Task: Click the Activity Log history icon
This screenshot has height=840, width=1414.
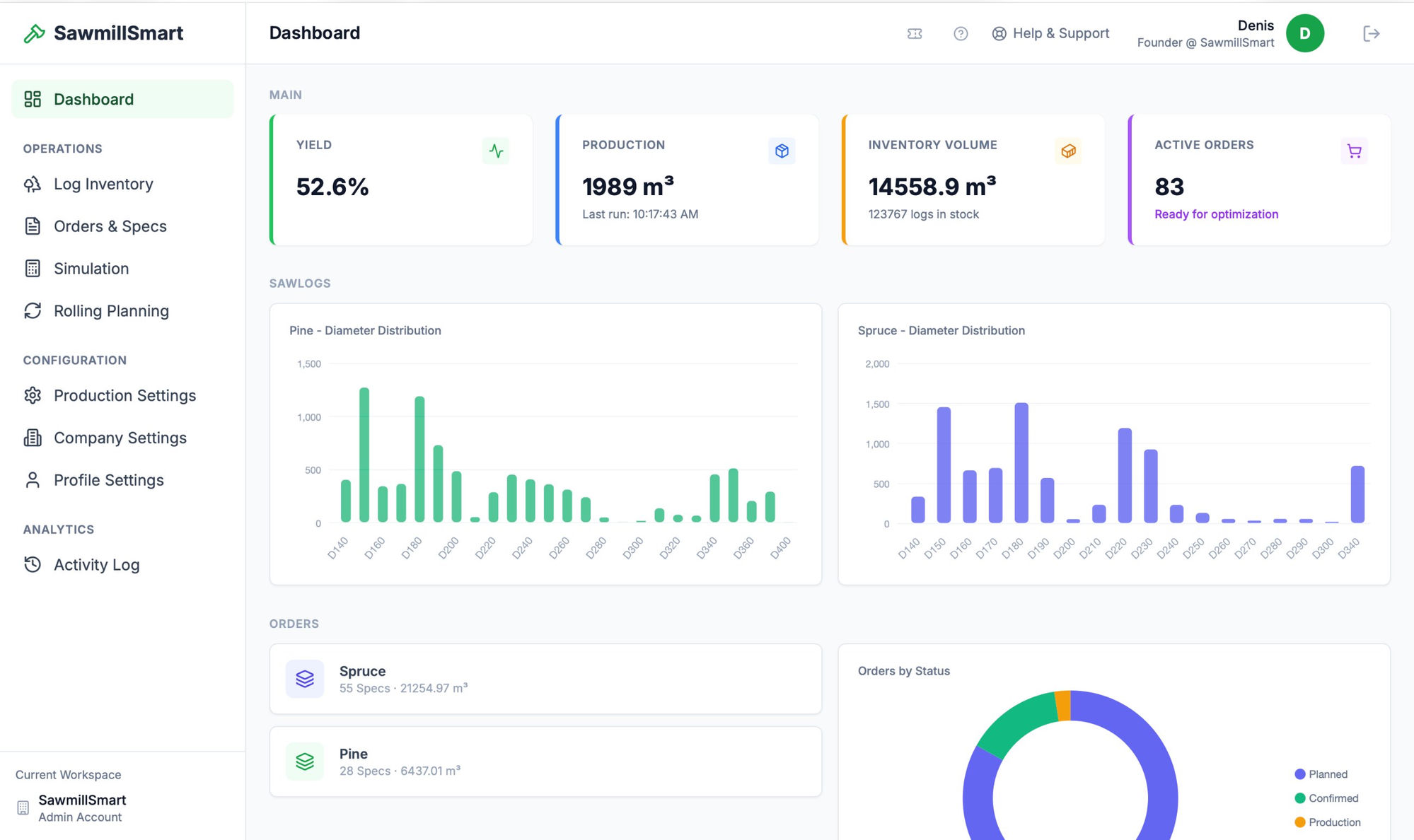Action: [33, 564]
